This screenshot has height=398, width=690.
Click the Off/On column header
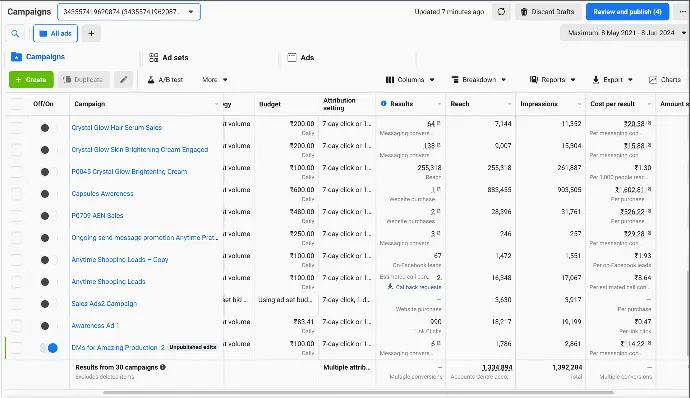(43, 104)
